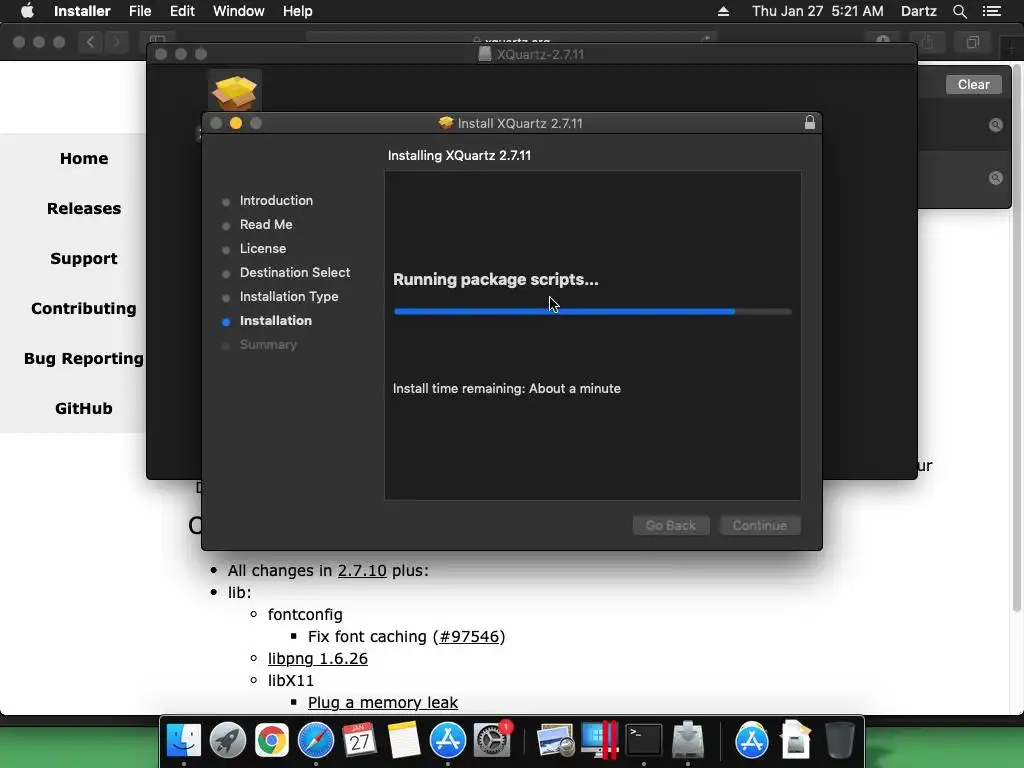
Task: Click Clear in the downloads popover
Action: (x=973, y=84)
